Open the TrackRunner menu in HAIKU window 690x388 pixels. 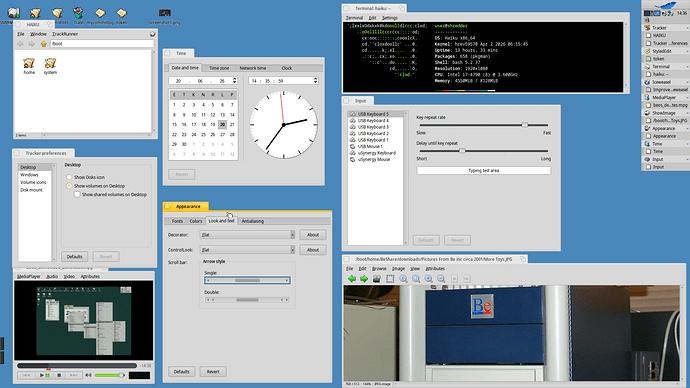[x=65, y=34]
